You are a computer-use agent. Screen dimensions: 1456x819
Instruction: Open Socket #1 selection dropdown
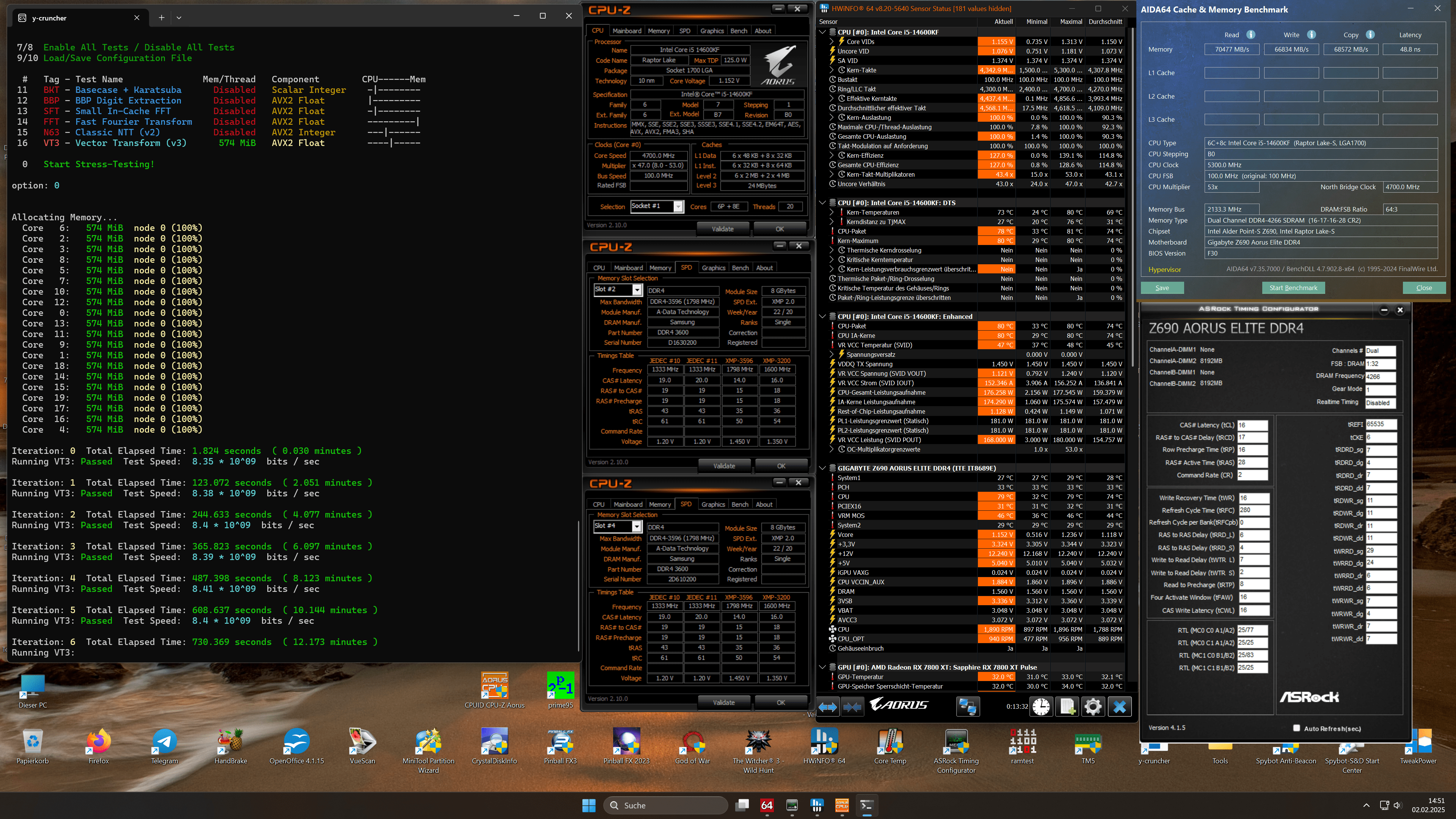tap(678, 206)
